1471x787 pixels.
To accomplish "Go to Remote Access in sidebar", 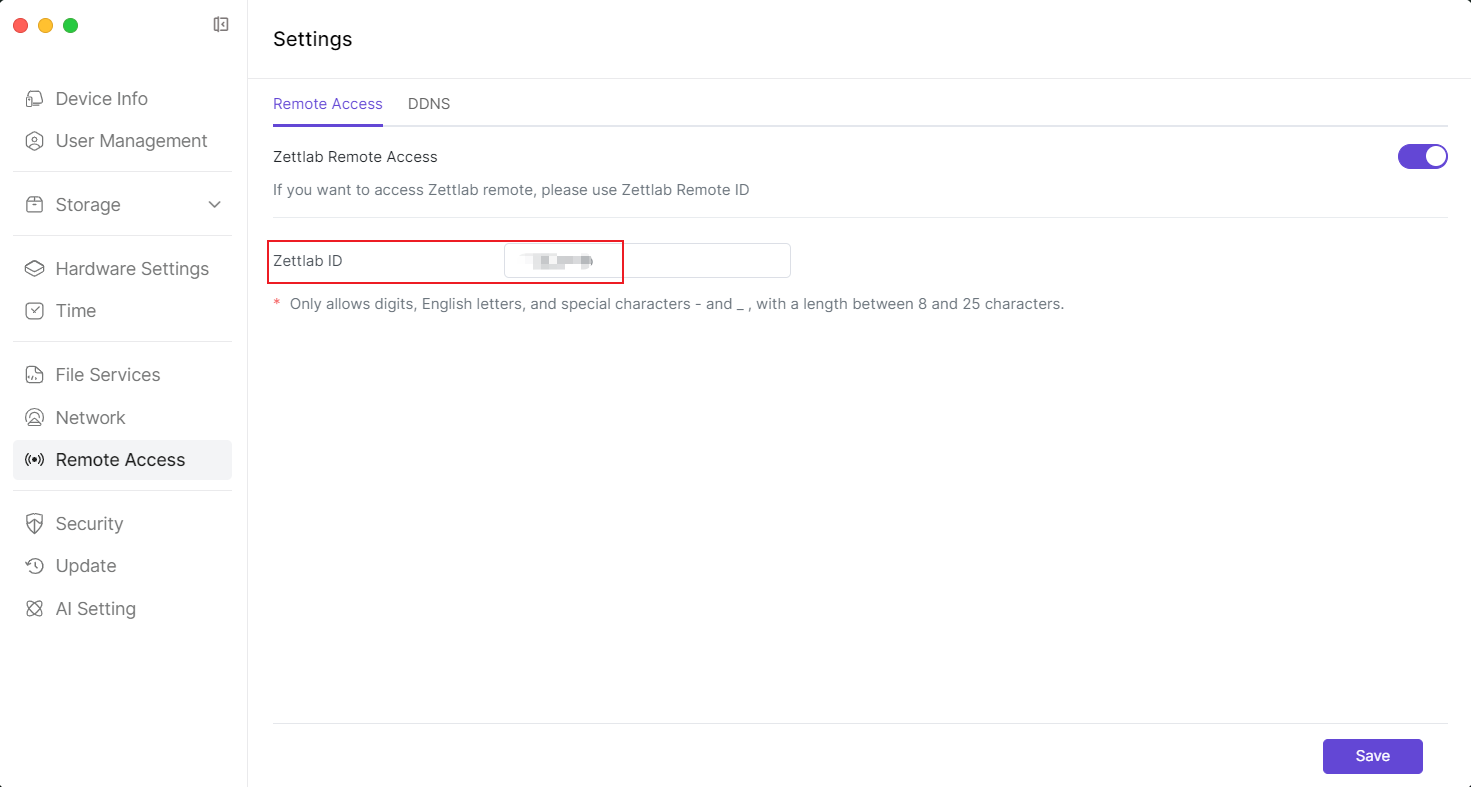I will point(120,460).
